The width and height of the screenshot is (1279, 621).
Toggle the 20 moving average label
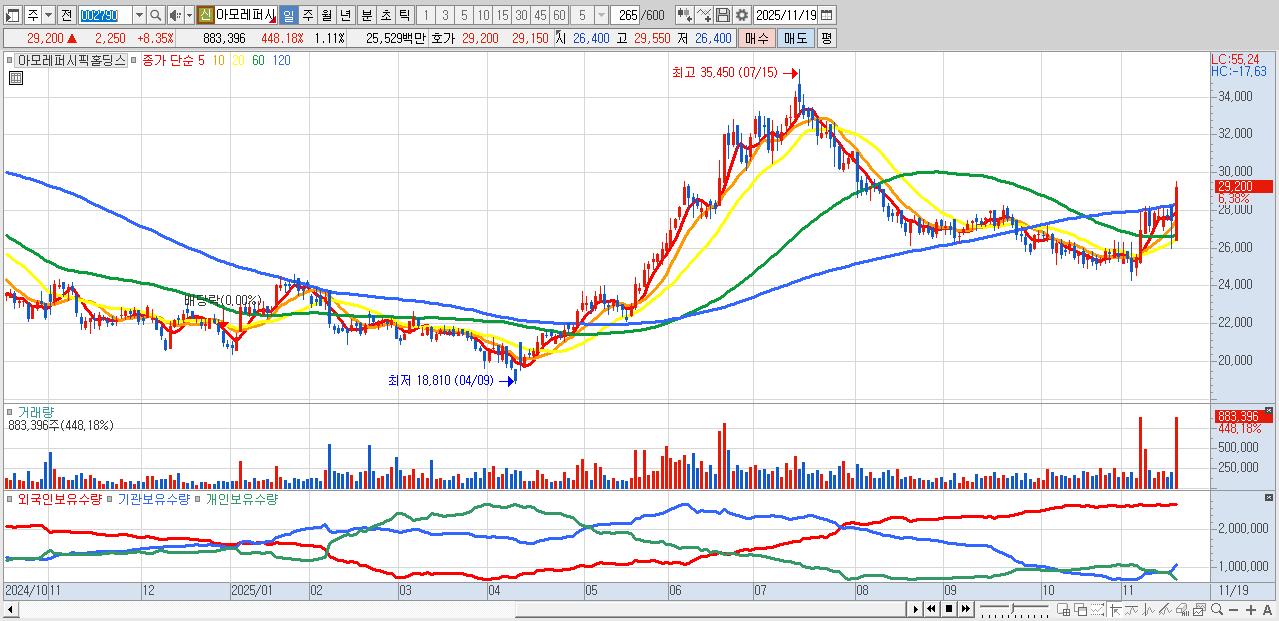pyautogui.click(x=238, y=60)
